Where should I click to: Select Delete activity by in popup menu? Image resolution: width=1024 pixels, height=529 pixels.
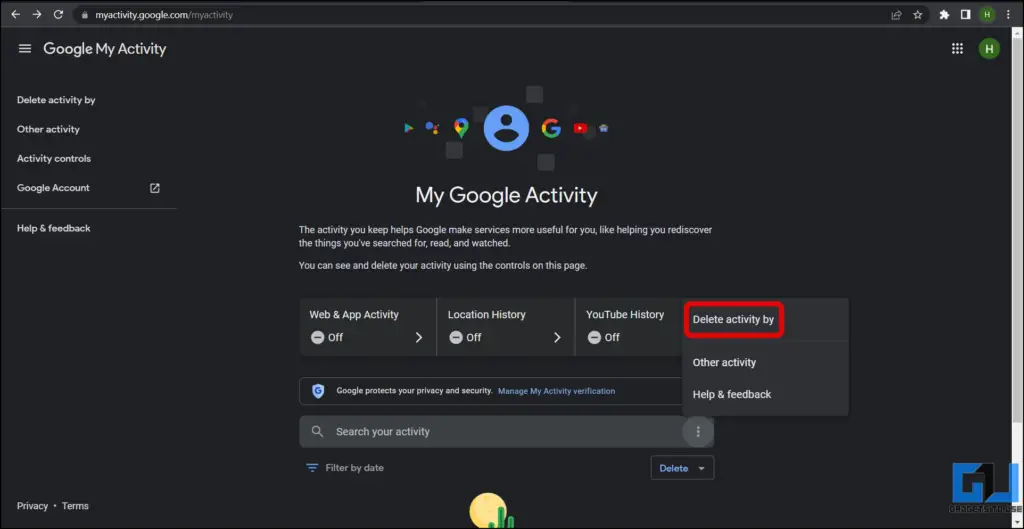(x=733, y=320)
